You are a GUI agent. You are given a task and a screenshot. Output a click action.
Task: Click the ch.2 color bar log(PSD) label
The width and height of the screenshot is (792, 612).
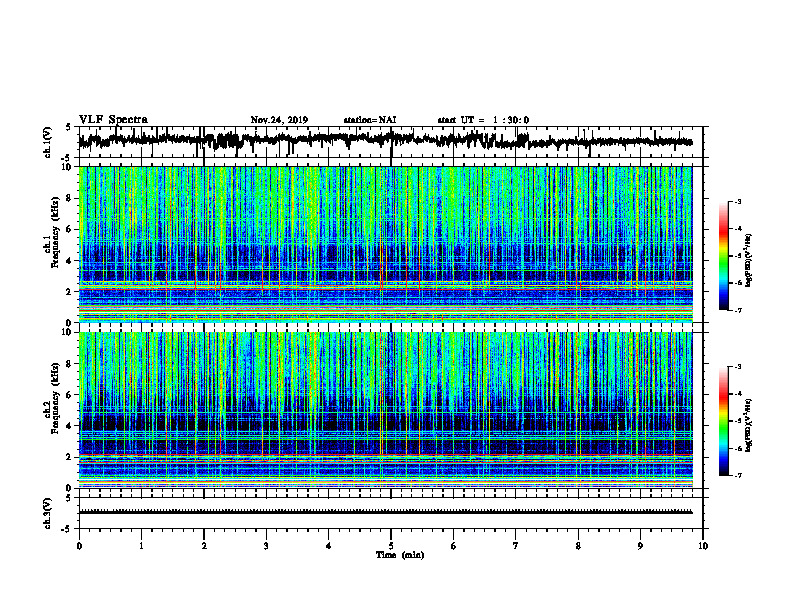pyautogui.click(x=748, y=425)
